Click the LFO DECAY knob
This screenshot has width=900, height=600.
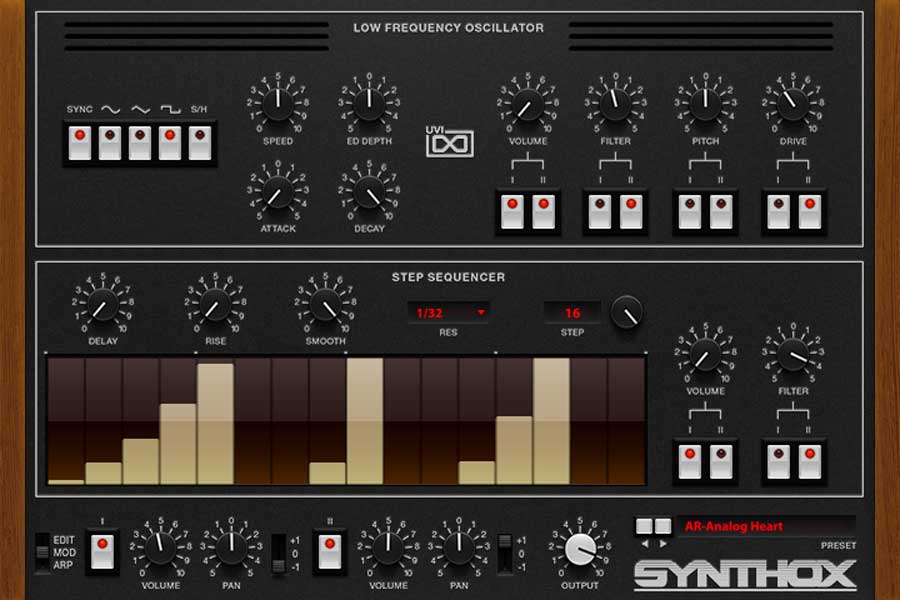tap(369, 192)
